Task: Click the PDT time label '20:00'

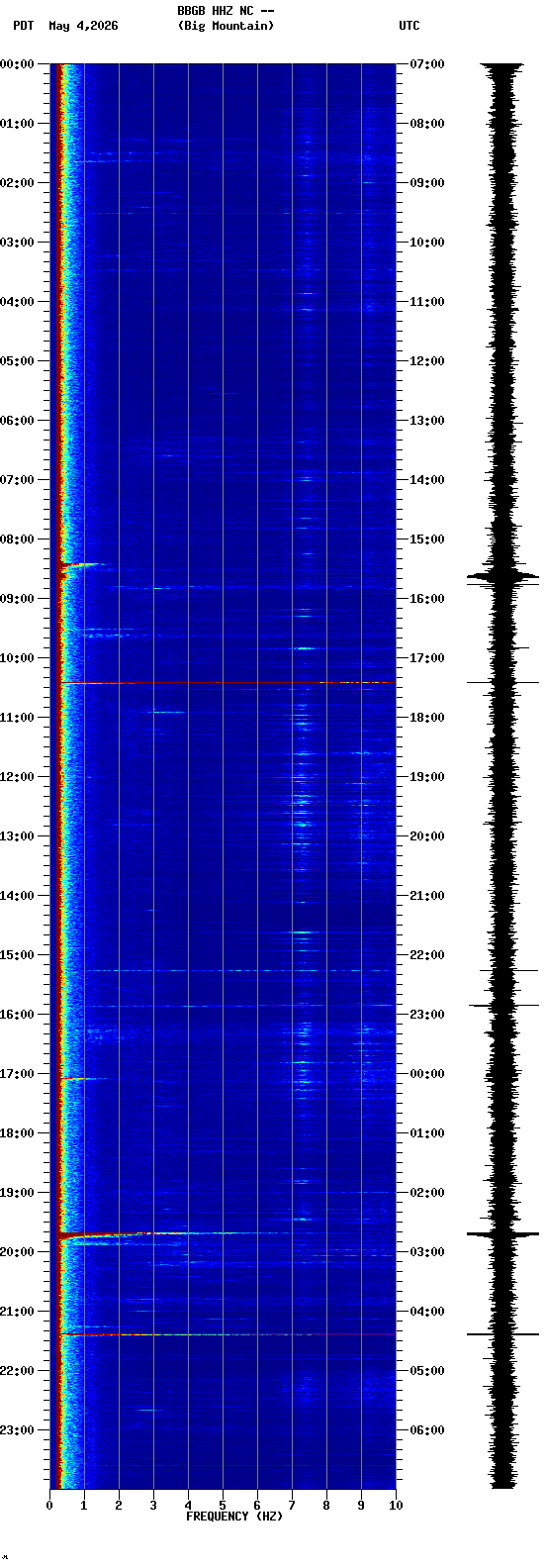Action: click(x=17, y=1252)
